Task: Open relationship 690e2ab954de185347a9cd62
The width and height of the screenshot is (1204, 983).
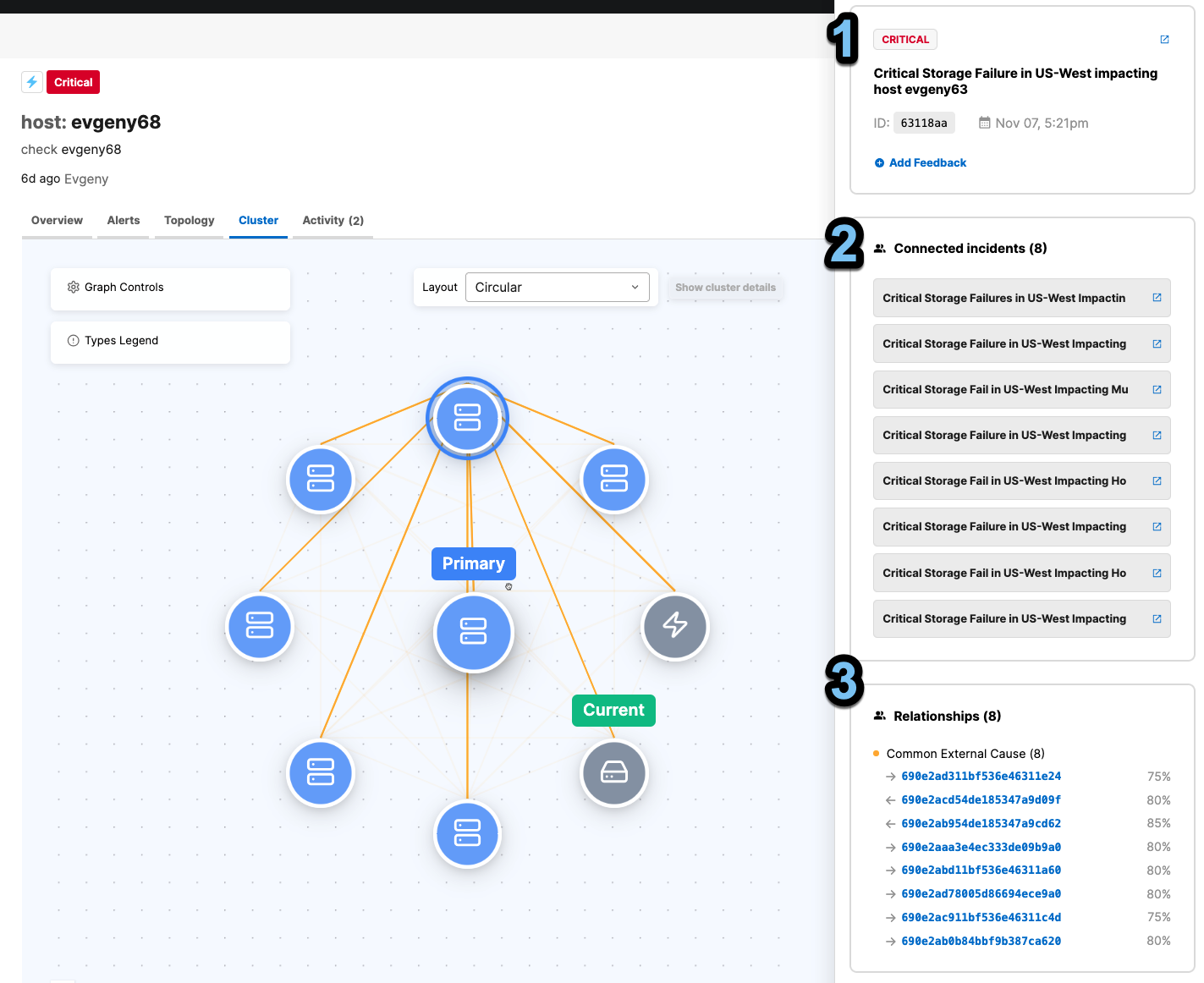Action: [981, 822]
